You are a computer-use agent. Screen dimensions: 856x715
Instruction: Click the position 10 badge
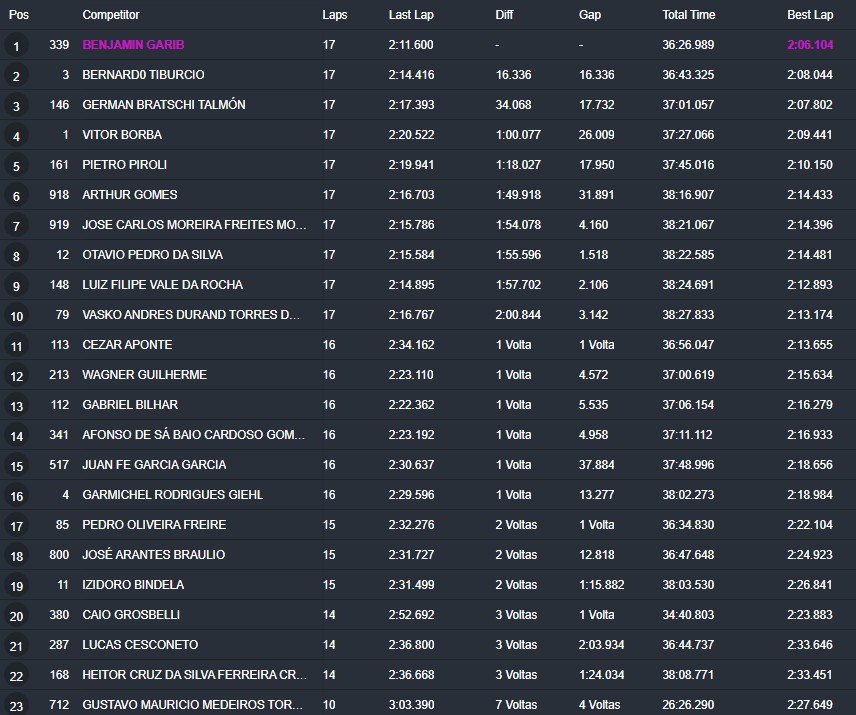16,316
